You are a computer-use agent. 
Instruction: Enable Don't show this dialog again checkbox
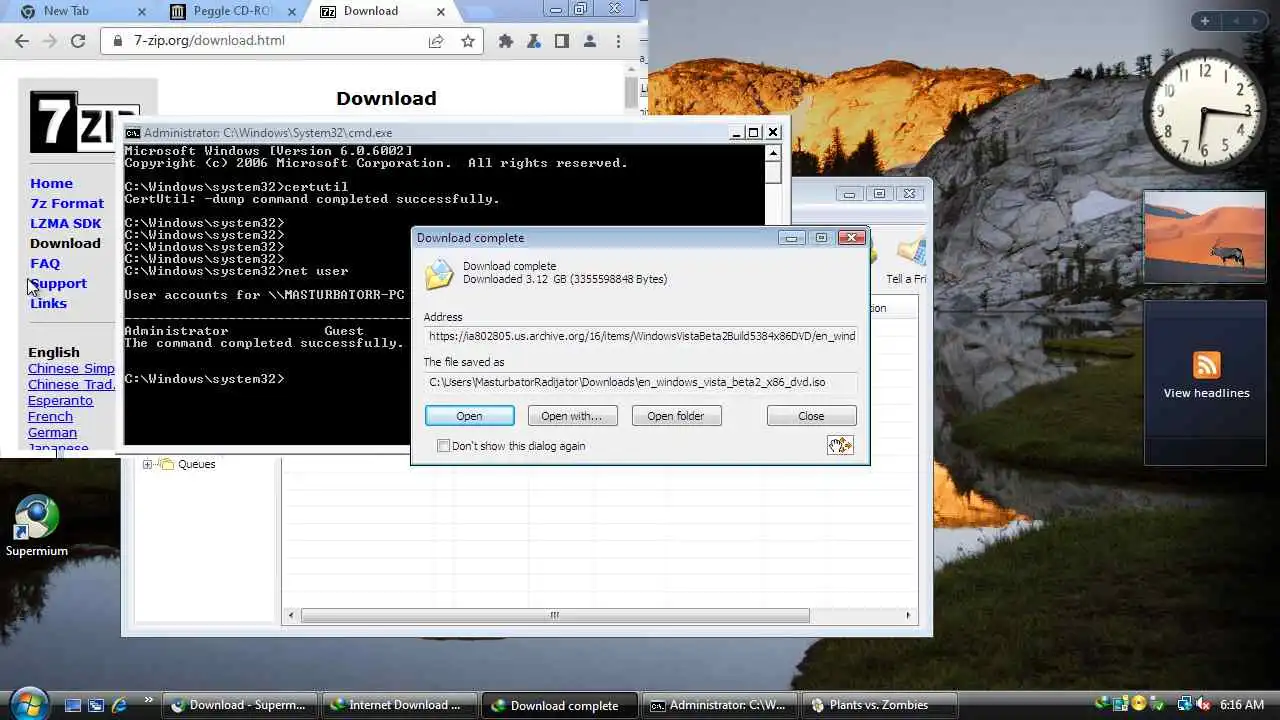tap(444, 446)
